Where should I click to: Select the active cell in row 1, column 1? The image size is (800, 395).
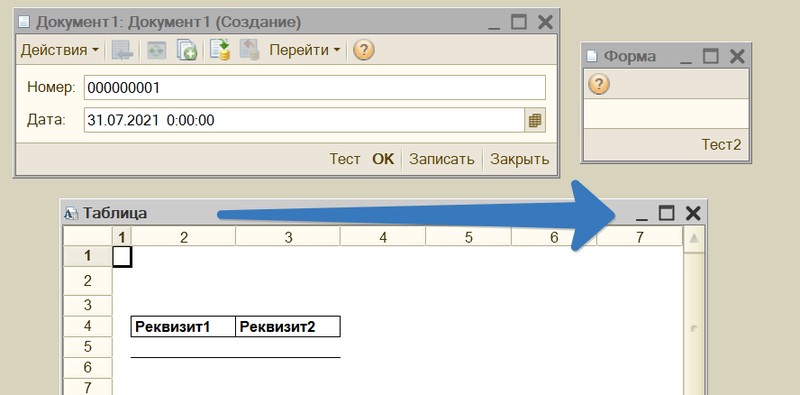[x=122, y=256]
